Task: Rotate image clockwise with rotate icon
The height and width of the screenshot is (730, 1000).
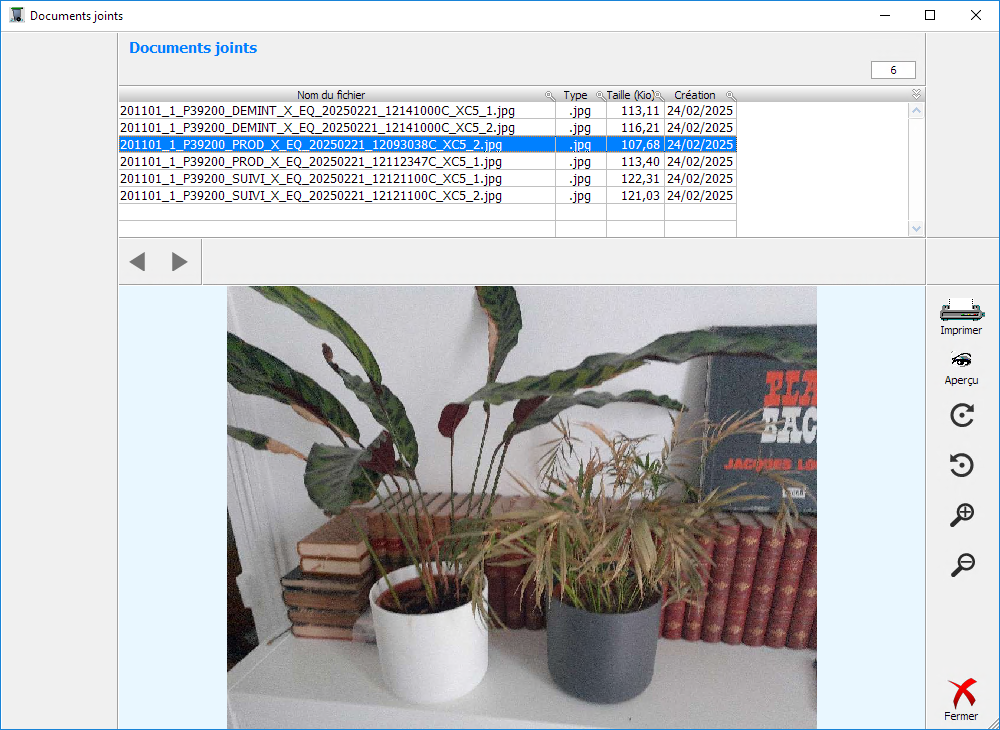Action: tap(961, 416)
